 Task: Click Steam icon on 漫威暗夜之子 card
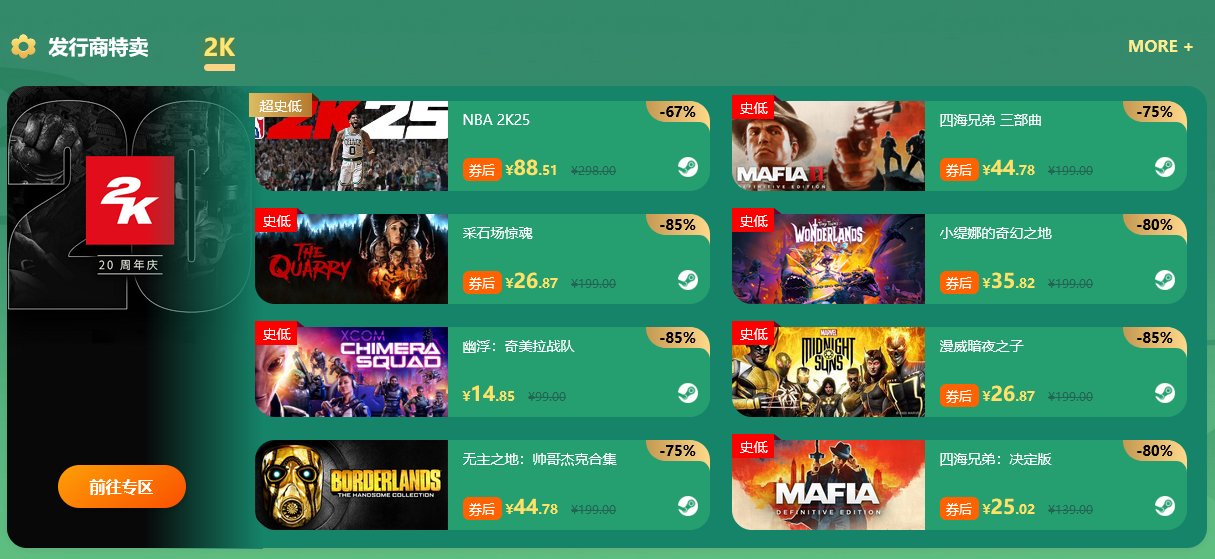1164,393
